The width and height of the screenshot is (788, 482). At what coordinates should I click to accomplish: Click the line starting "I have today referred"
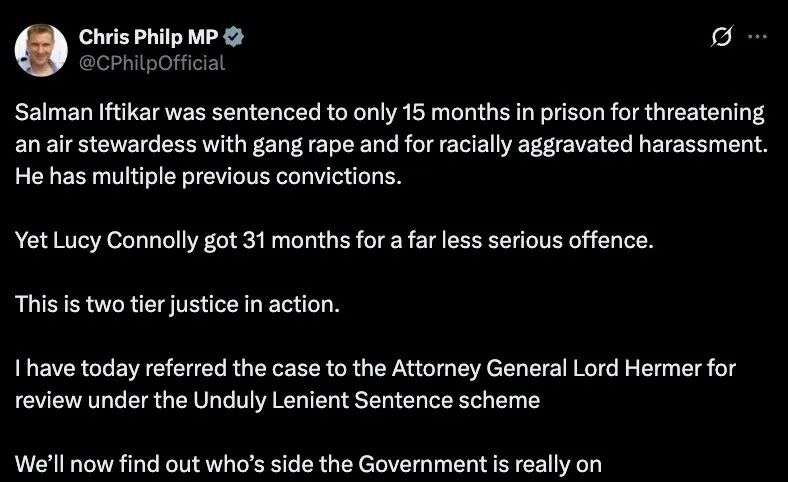pyautogui.click(x=375, y=368)
